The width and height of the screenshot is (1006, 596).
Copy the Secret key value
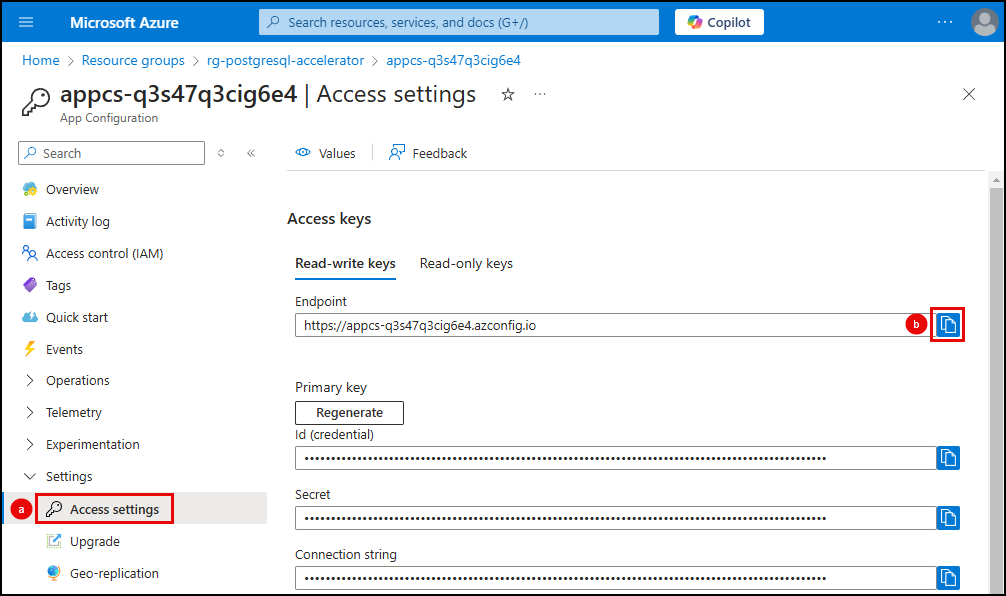click(948, 518)
